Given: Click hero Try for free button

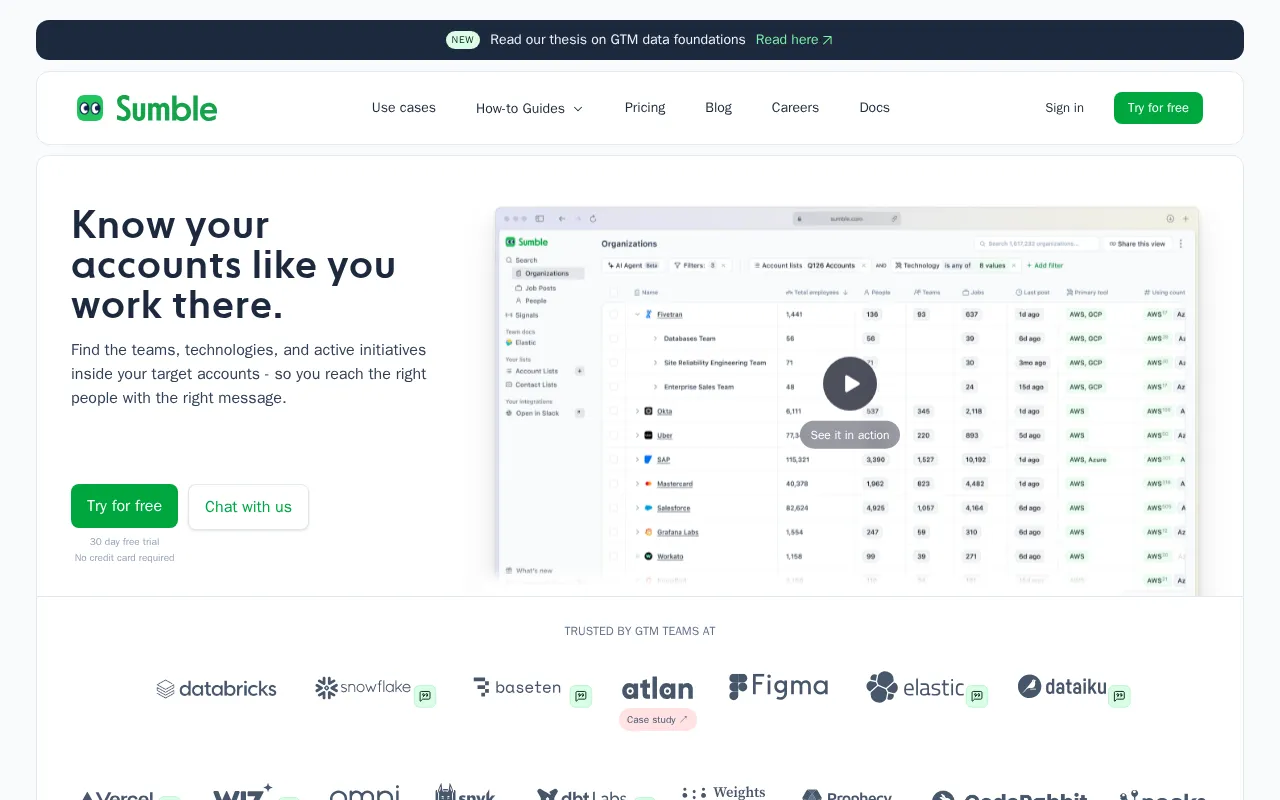Looking at the screenshot, I should click(124, 506).
